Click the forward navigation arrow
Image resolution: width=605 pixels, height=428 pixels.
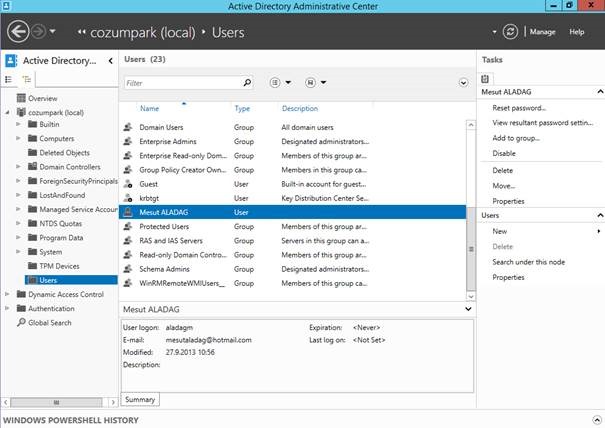coord(38,32)
